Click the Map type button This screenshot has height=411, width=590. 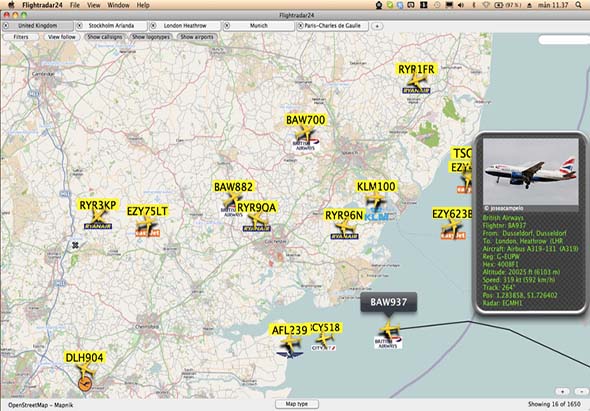tap(297, 404)
